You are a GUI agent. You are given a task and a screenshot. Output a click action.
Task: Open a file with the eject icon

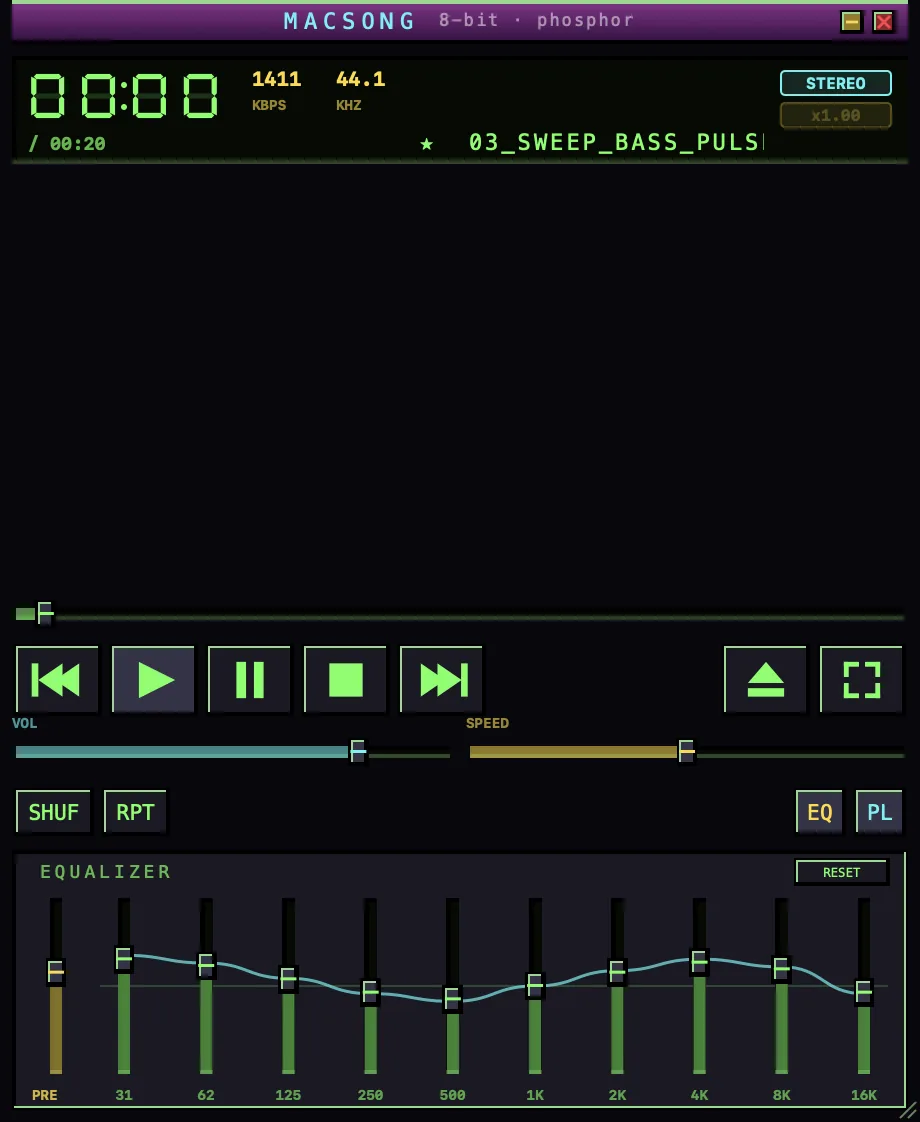(x=765, y=679)
